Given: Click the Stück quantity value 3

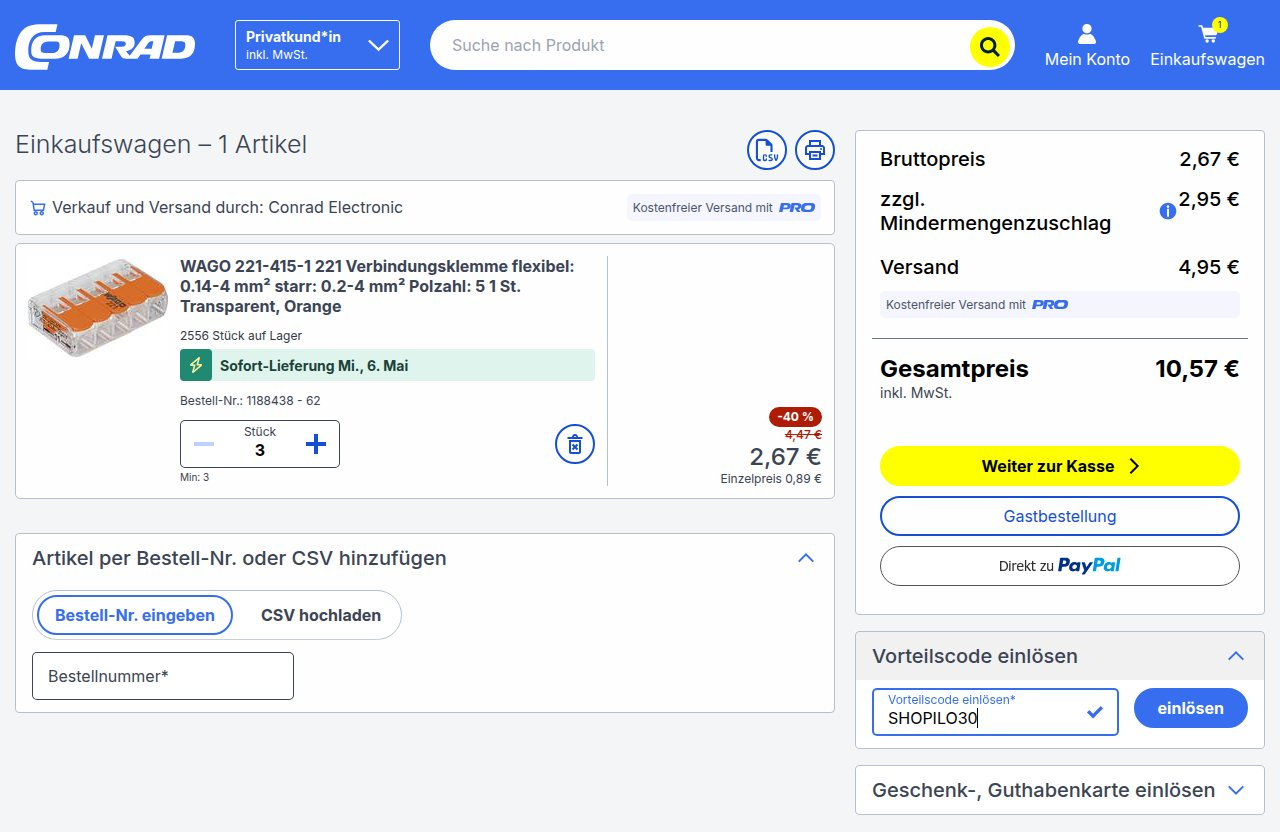Looking at the screenshot, I should 260,450.
